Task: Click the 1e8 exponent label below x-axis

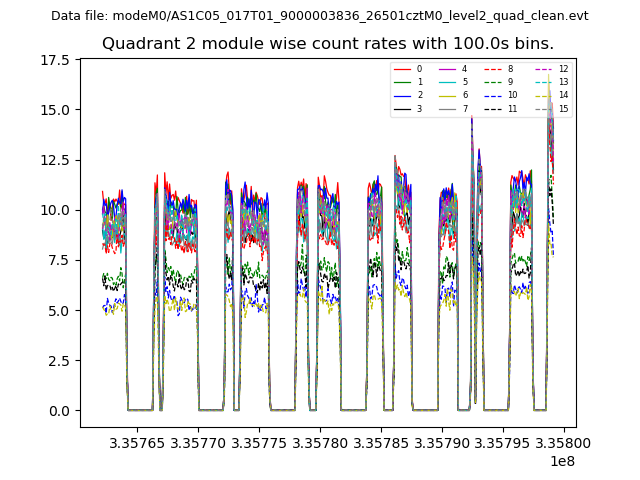Action: click(x=561, y=461)
